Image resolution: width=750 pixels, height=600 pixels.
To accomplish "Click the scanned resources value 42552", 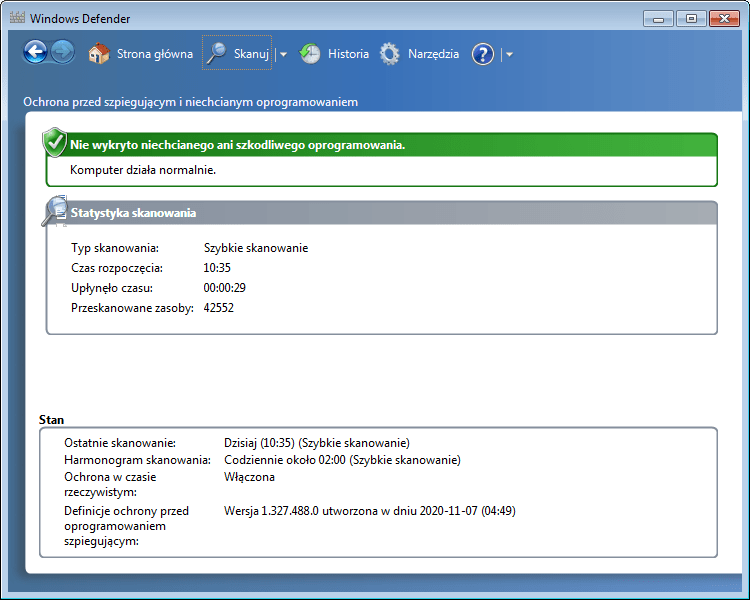I will tap(219, 308).
